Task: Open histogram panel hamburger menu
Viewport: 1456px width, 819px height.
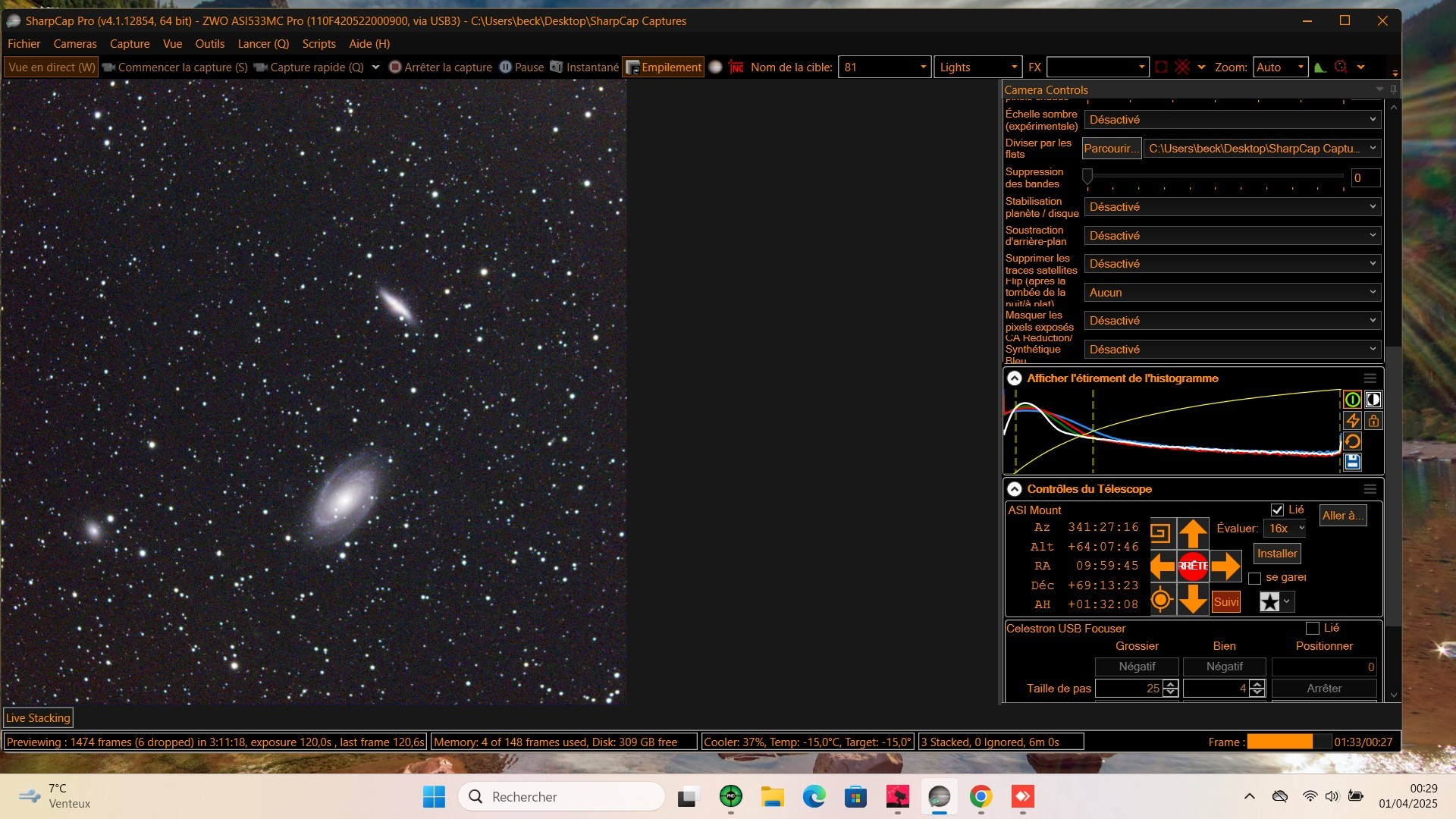Action: (1370, 378)
